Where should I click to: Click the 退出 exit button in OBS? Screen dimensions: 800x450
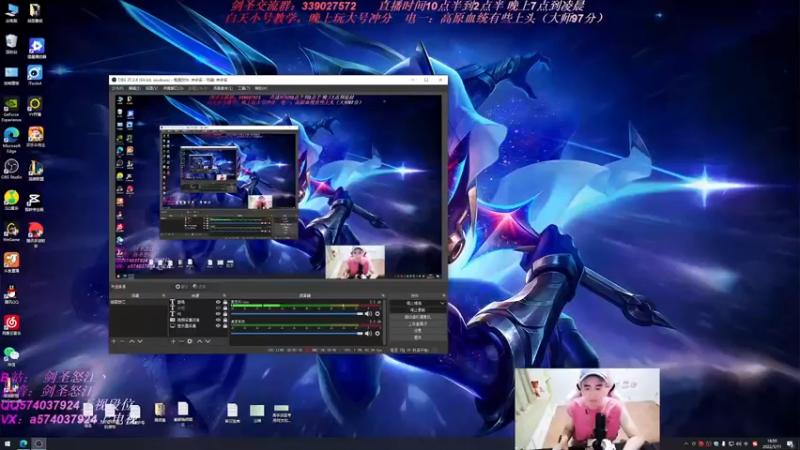[x=418, y=338]
